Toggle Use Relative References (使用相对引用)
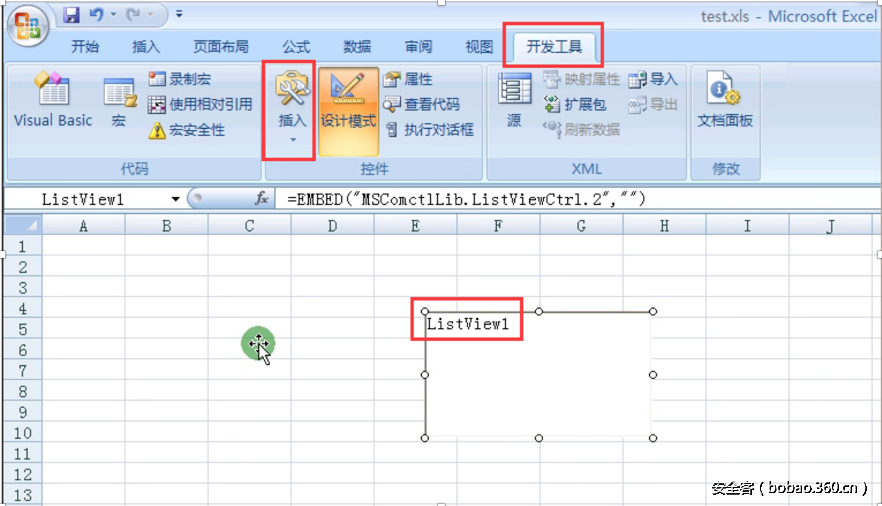The image size is (882, 506). tap(200, 104)
